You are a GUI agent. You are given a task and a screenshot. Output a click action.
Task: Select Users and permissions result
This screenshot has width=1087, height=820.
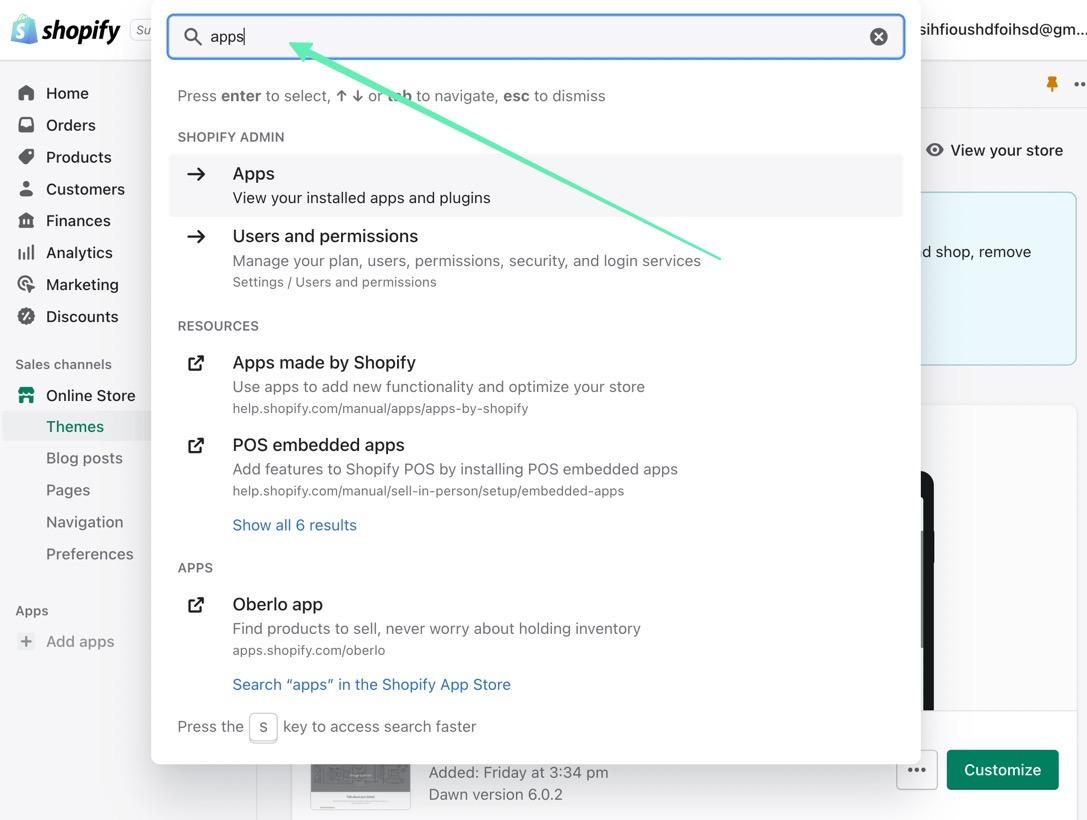tap(535, 258)
